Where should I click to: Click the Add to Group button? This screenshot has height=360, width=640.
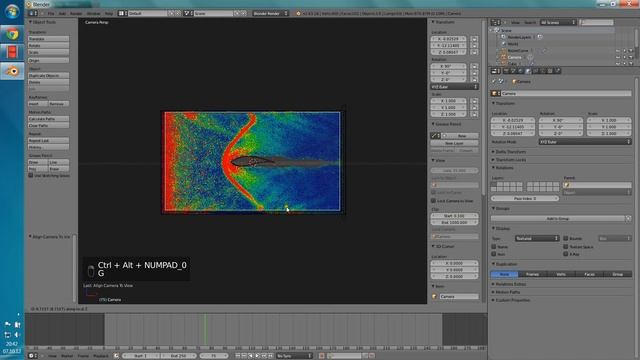558,219
